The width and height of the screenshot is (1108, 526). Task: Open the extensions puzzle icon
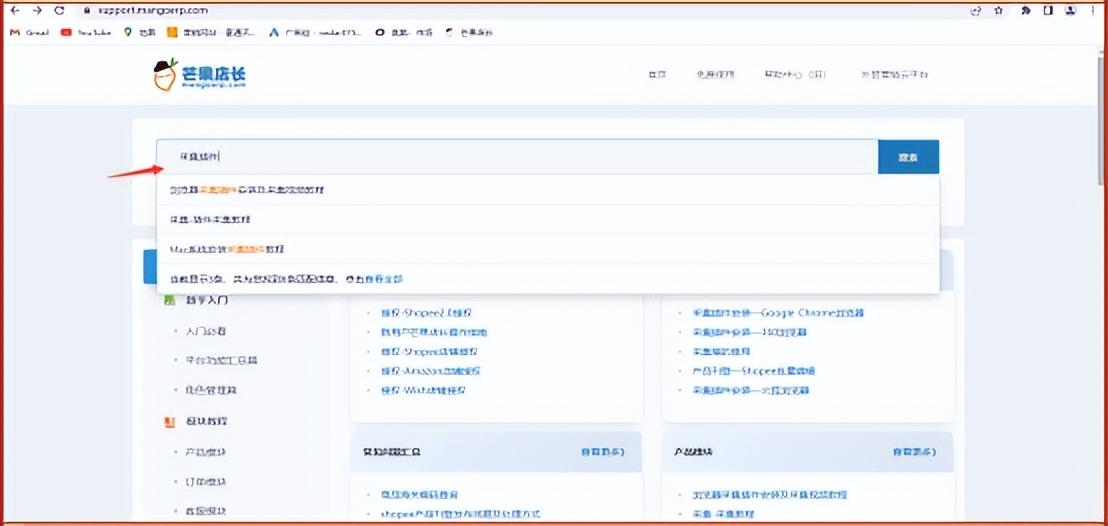1026,11
